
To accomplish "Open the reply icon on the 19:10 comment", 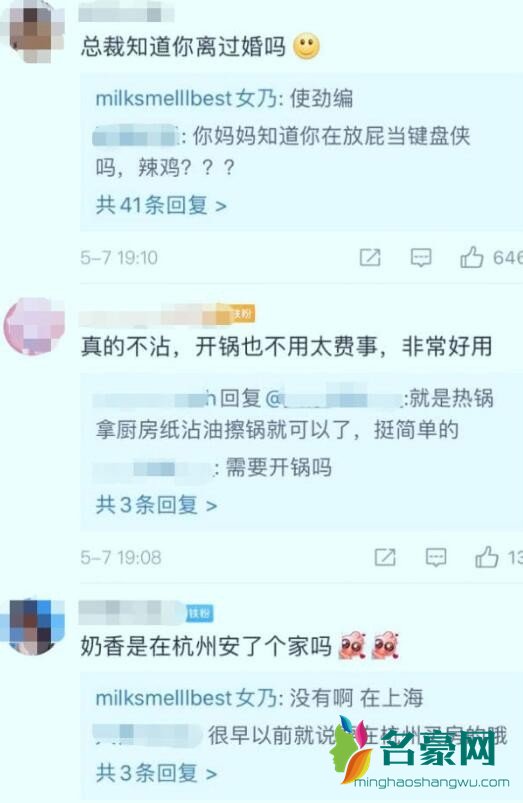I will pos(421,258).
